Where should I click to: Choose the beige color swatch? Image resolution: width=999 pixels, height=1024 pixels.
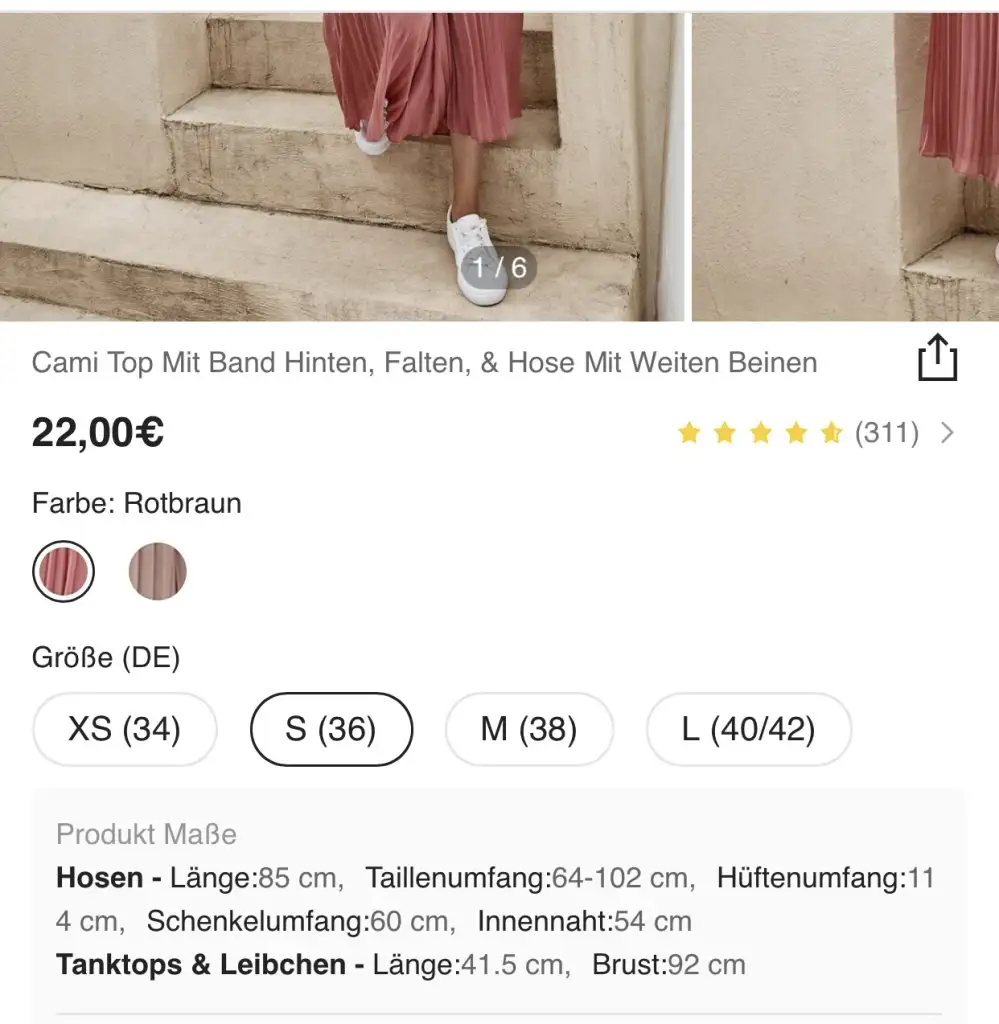tap(157, 571)
